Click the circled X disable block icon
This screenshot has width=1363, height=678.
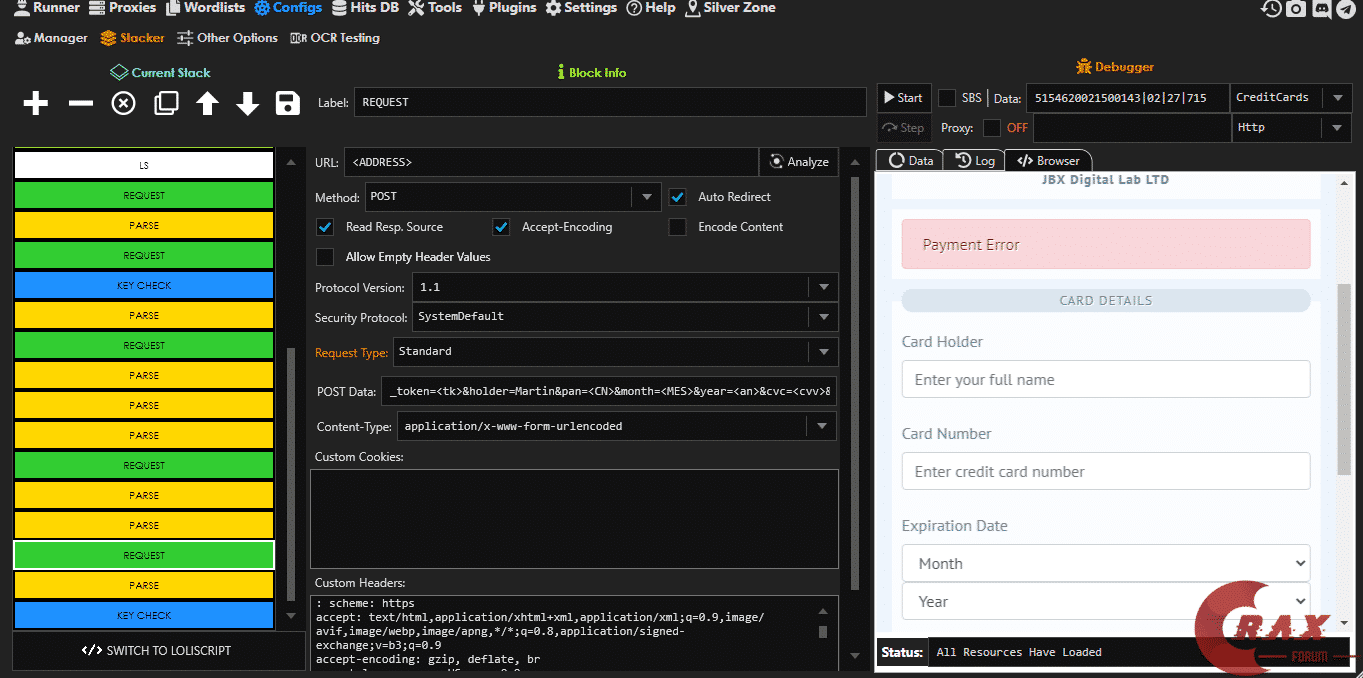tap(123, 103)
